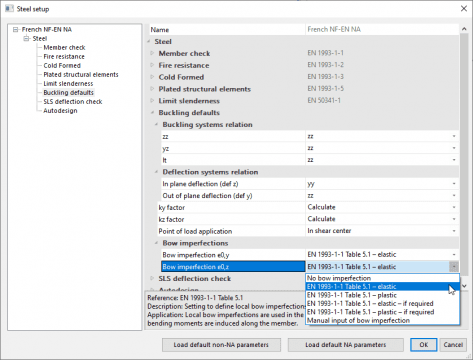Image resolution: width=473 pixels, height=360 pixels.
Task: Collapse the Buckling defaults property group
Action: tap(152, 113)
